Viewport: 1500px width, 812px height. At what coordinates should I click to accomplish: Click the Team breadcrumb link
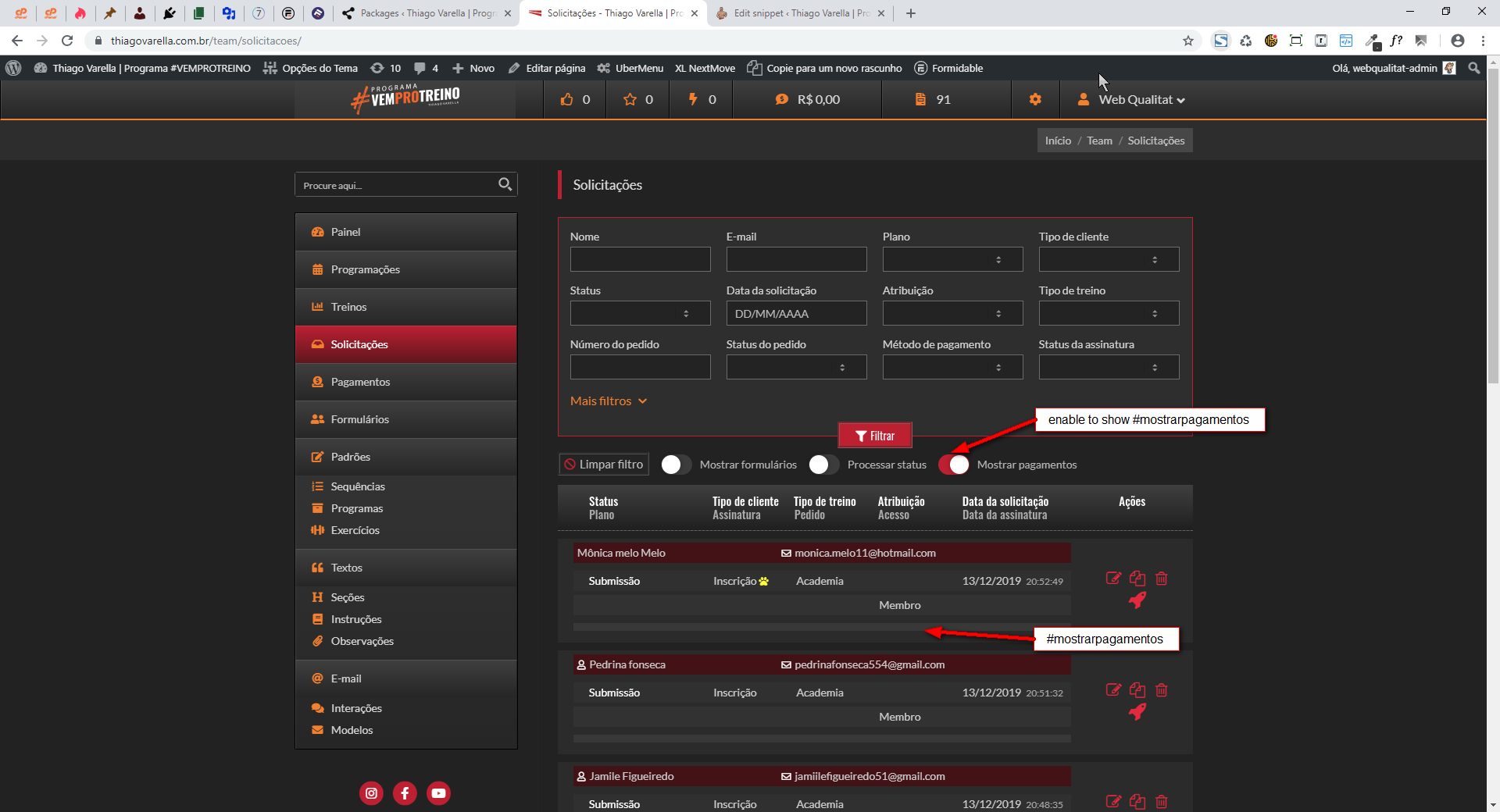click(x=1098, y=141)
